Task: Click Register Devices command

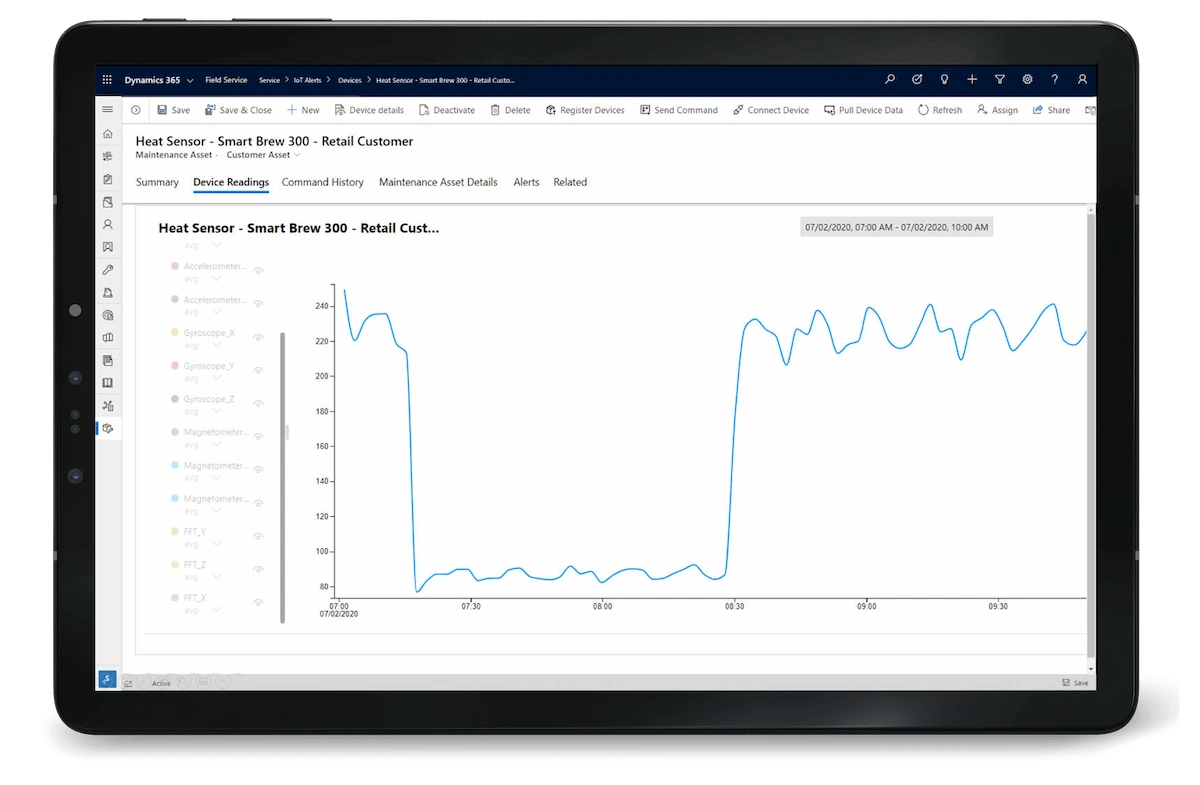Action: tap(585, 110)
